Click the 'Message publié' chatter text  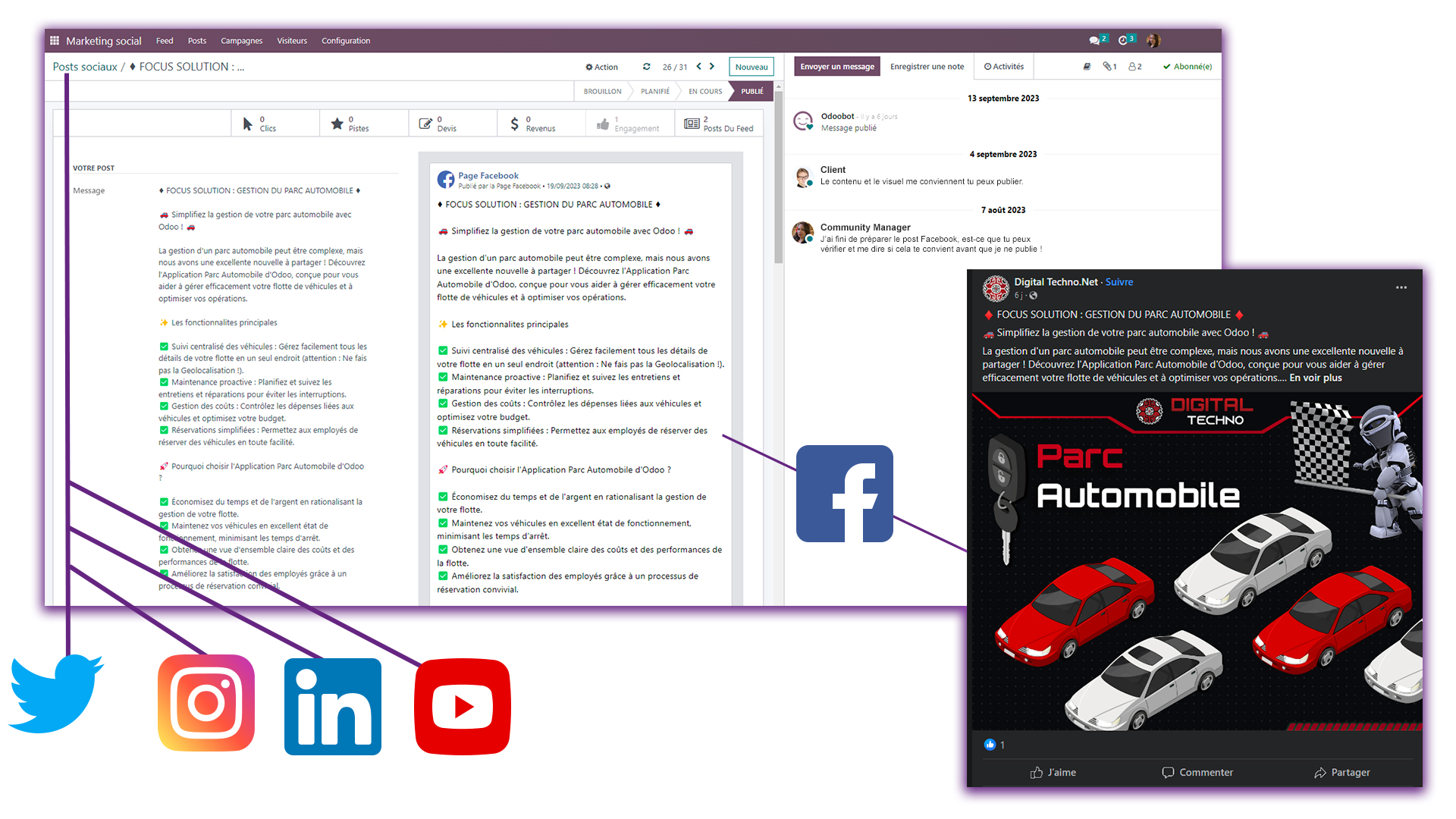[x=849, y=128]
